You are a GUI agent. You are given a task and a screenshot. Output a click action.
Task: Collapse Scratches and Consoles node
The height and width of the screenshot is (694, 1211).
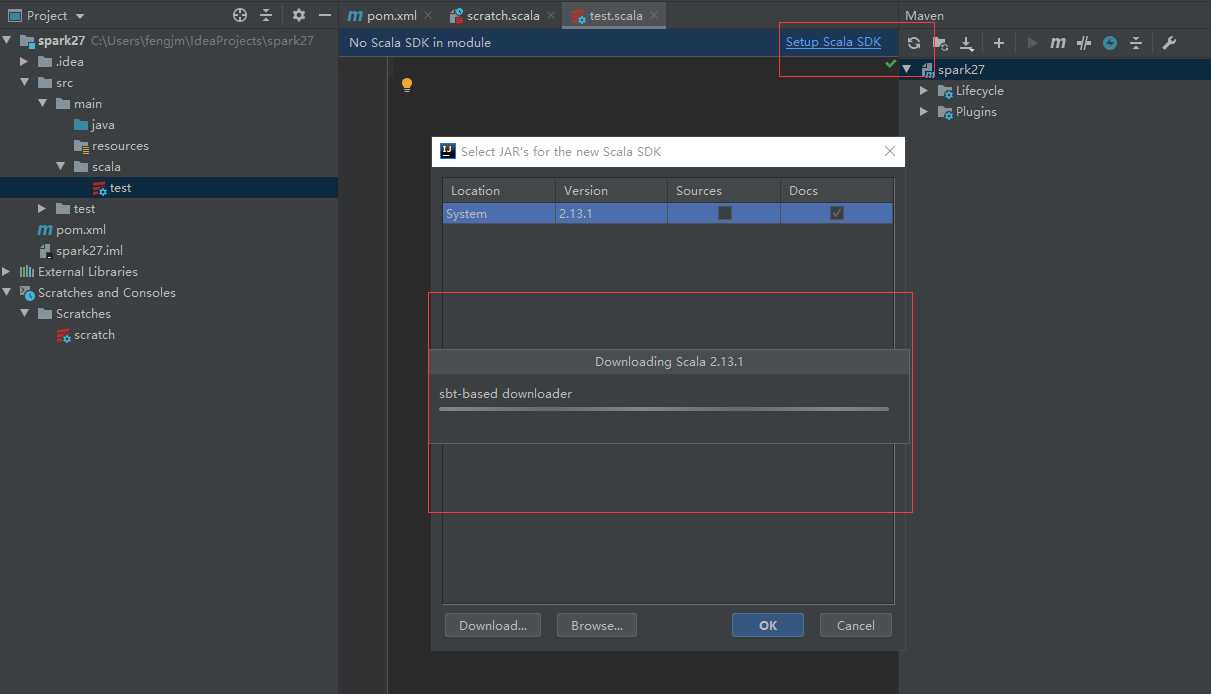tap(7, 293)
